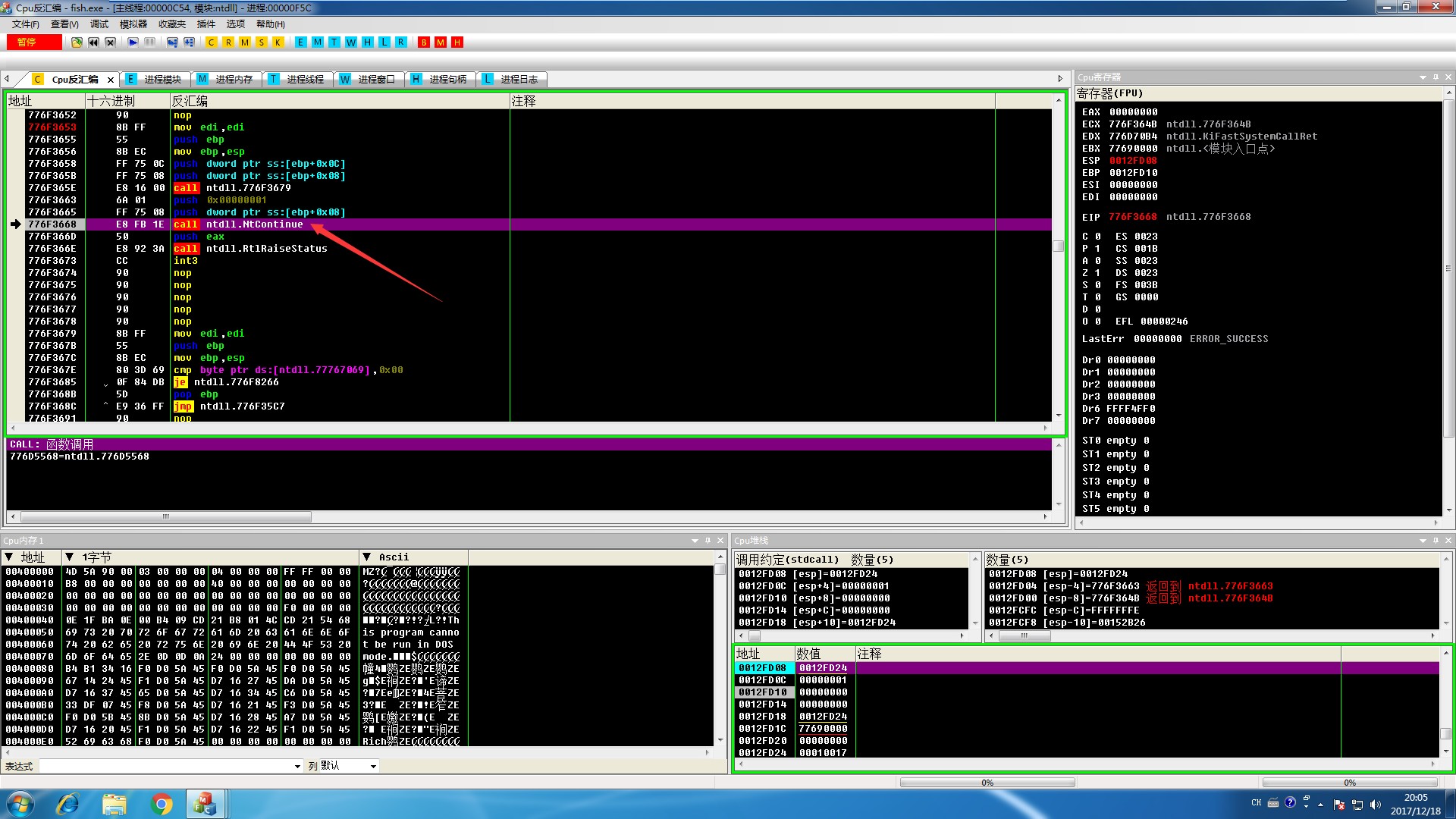This screenshot has width=1456, height=819.
Task: Open Chrome from the Windows taskbar
Action: [x=161, y=804]
